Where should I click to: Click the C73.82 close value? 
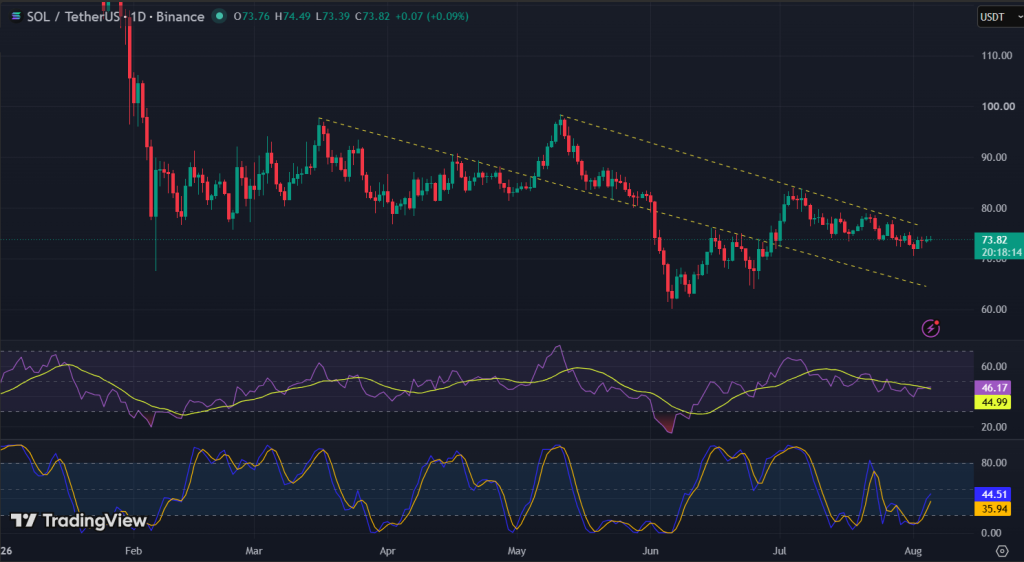click(373, 16)
